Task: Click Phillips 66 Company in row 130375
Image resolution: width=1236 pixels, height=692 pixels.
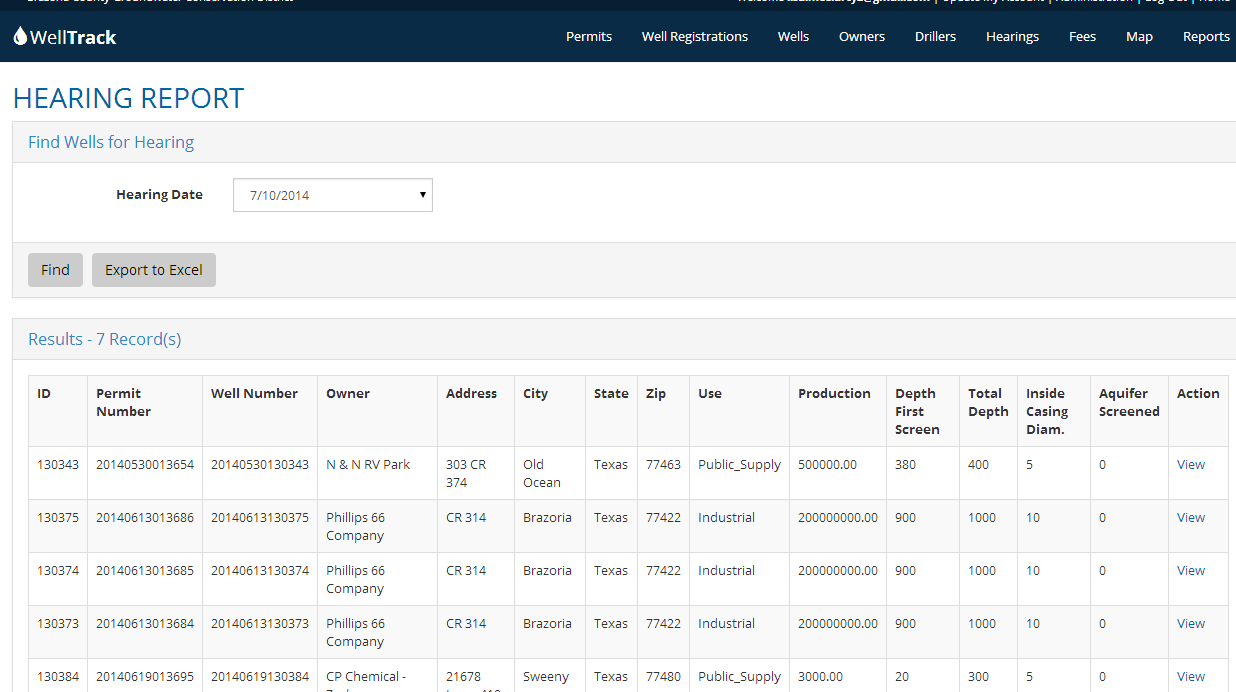Action: [x=355, y=526]
